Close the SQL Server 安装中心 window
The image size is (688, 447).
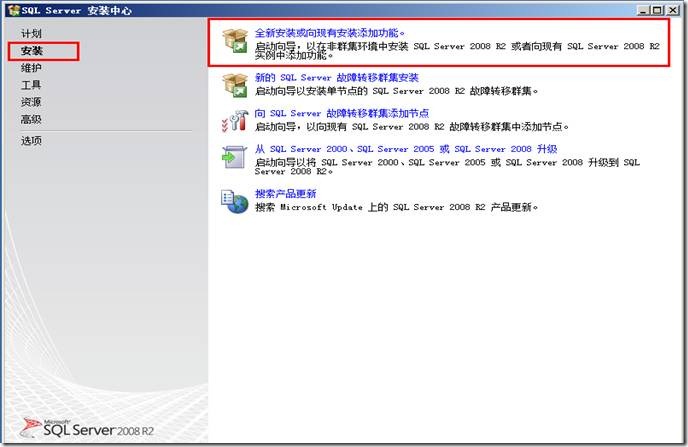672,10
